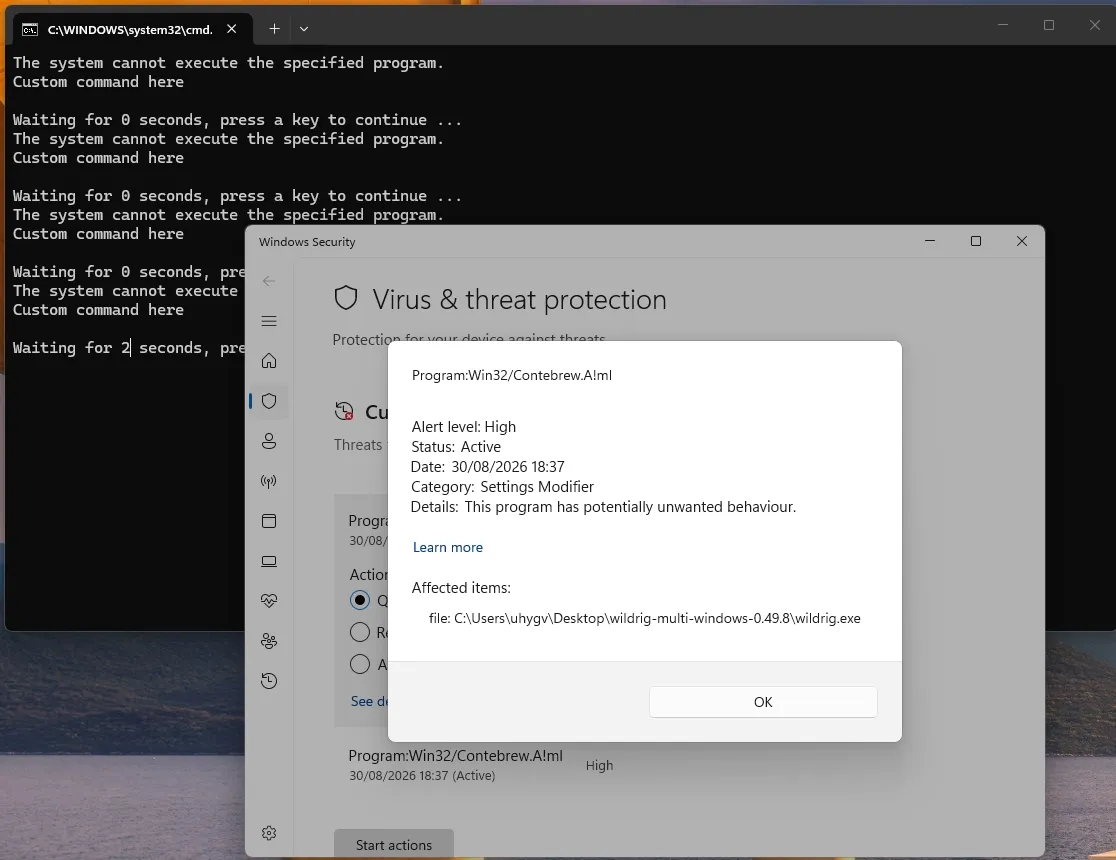The image size is (1116, 860).
Task: Open a new terminal tab
Action: (x=275, y=28)
